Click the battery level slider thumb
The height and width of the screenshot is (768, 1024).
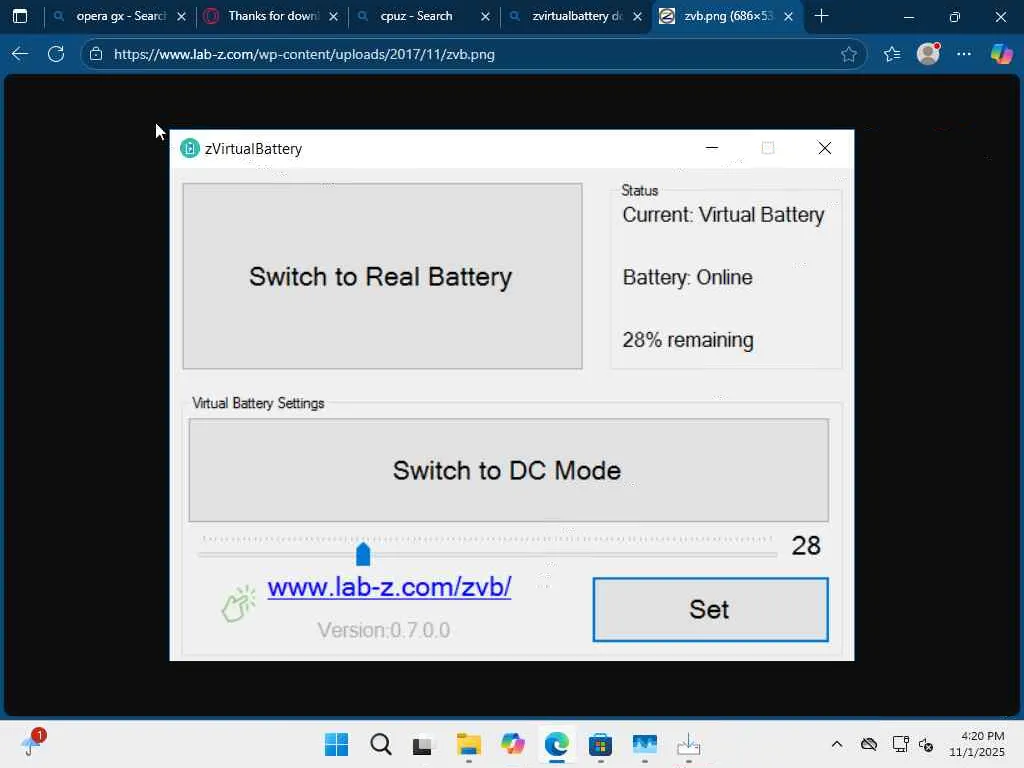363,554
